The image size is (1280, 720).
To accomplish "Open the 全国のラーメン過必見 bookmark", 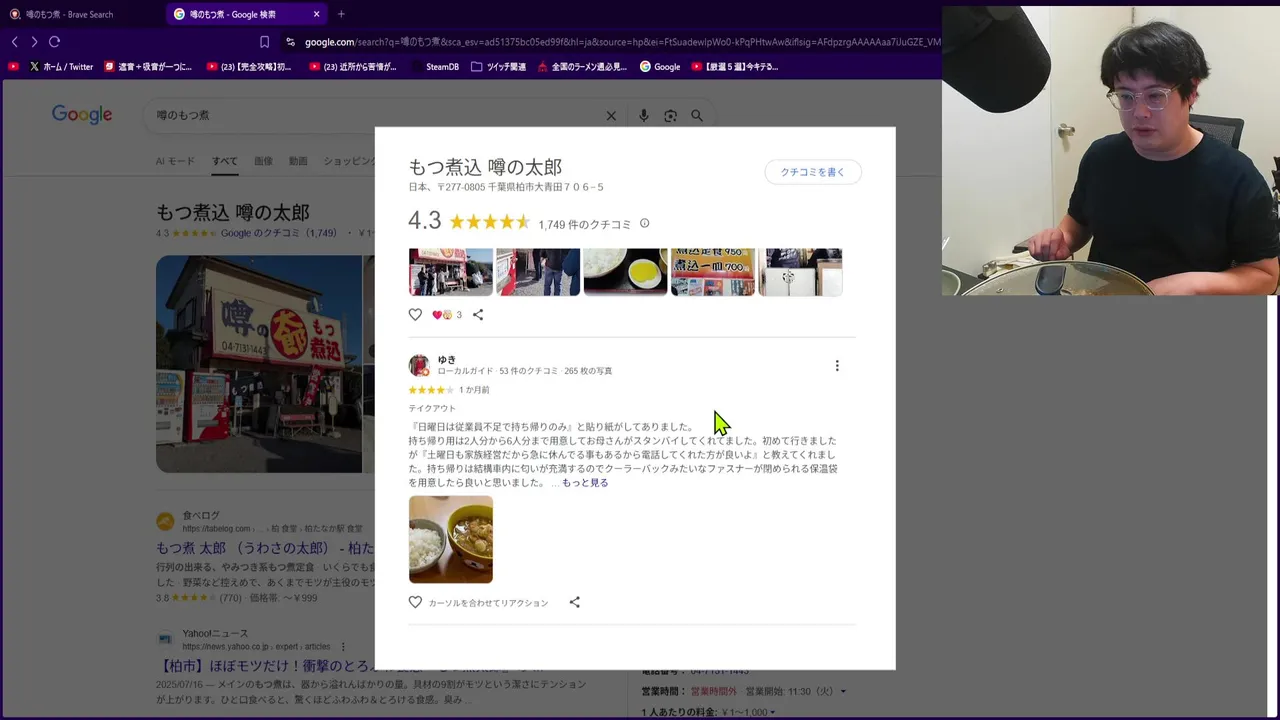I will pyautogui.click(x=582, y=67).
